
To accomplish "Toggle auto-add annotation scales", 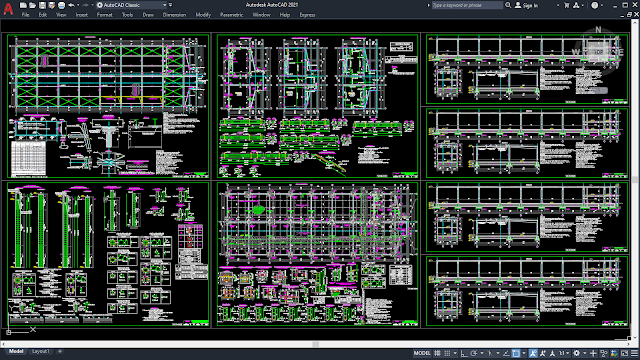I will tap(543, 353).
